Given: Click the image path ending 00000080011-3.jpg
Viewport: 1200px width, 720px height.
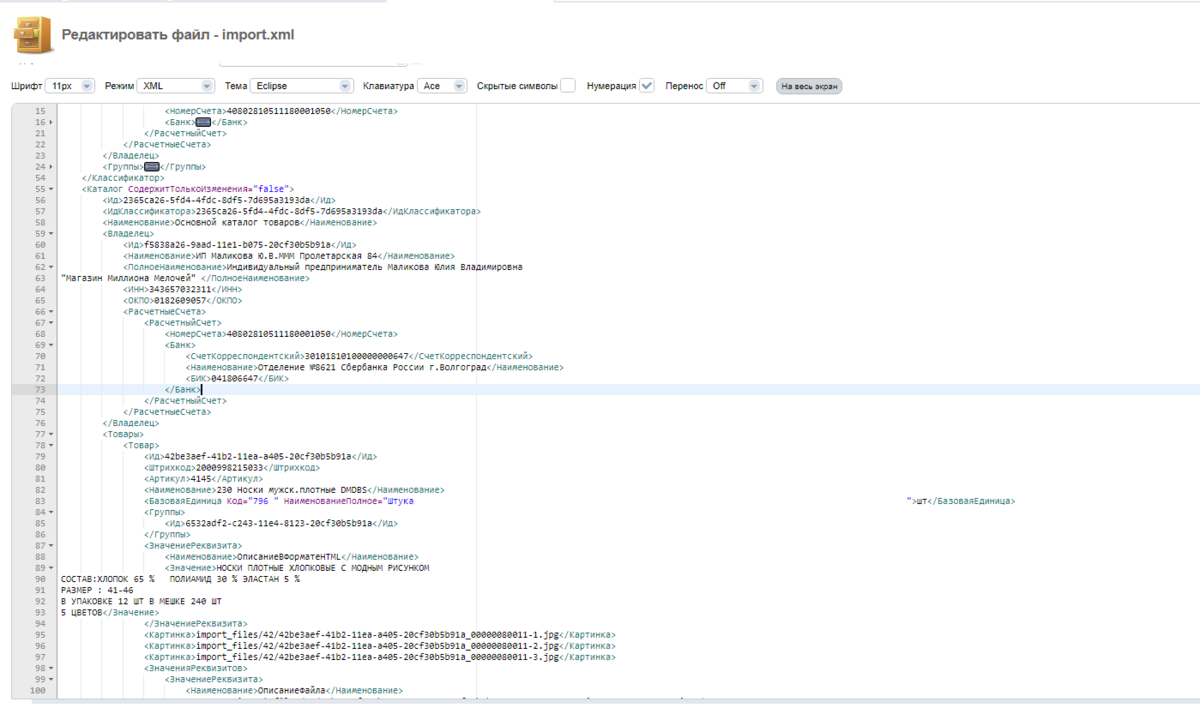Looking at the screenshot, I should pyautogui.click(x=378, y=656).
